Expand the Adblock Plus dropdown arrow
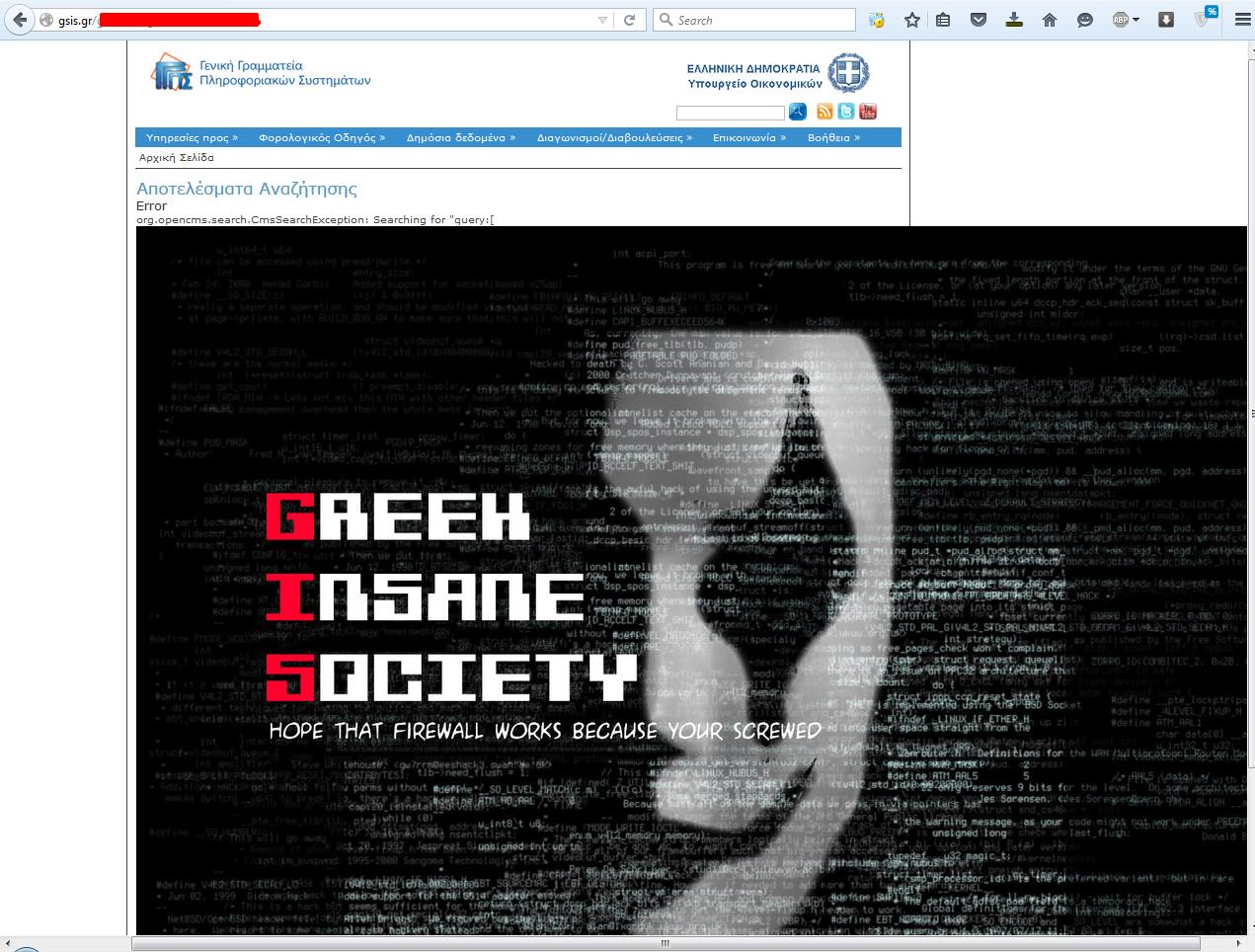Viewport: 1255px width, 952px height. tap(1137, 20)
